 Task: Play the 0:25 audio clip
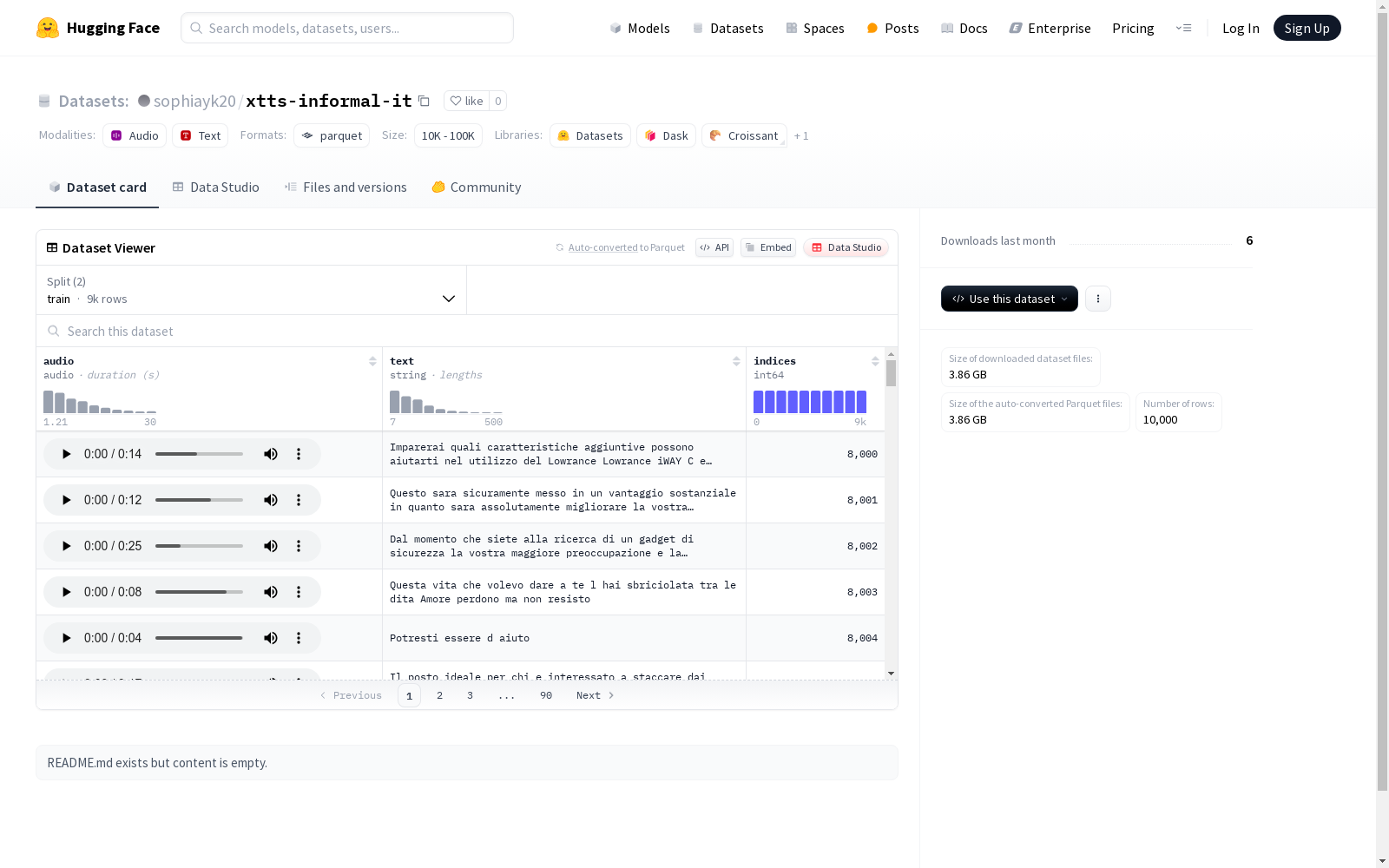coord(66,546)
